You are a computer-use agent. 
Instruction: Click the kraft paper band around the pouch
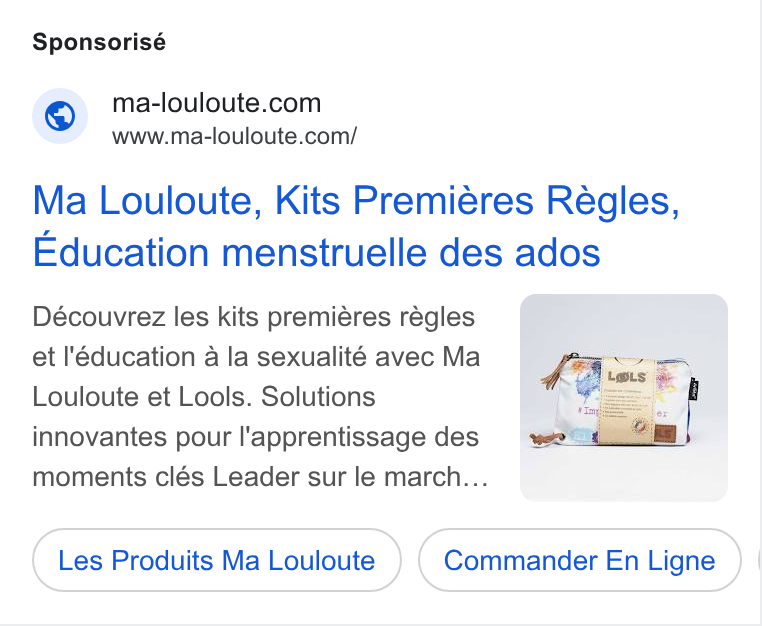click(627, 400)
